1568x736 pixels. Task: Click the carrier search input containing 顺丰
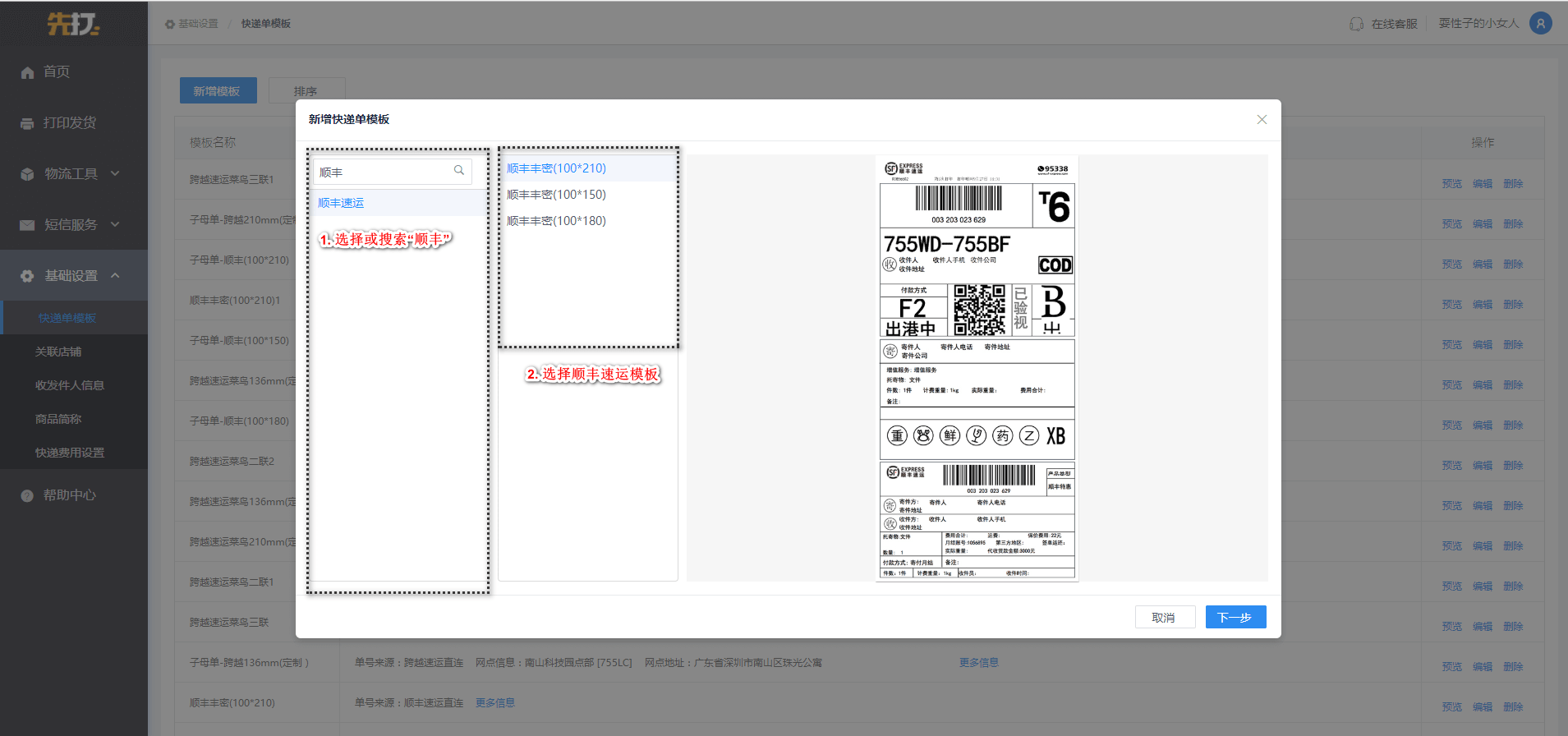pyautogui.click(x=393, y=172)
